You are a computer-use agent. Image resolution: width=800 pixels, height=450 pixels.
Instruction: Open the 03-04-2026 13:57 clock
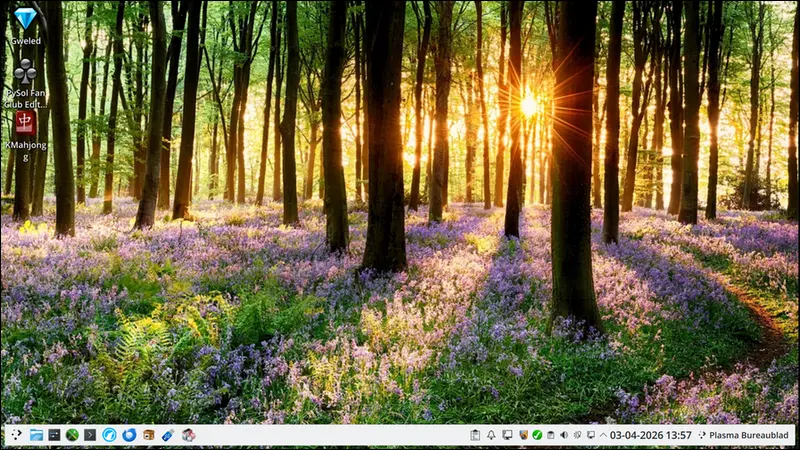tap(651, 435)
